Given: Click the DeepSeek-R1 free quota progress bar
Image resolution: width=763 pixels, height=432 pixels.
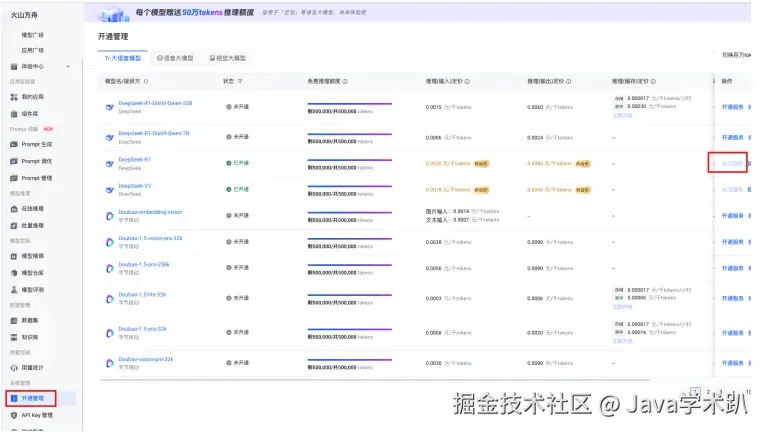Looking at the screenshot, I should click(349, 160).
